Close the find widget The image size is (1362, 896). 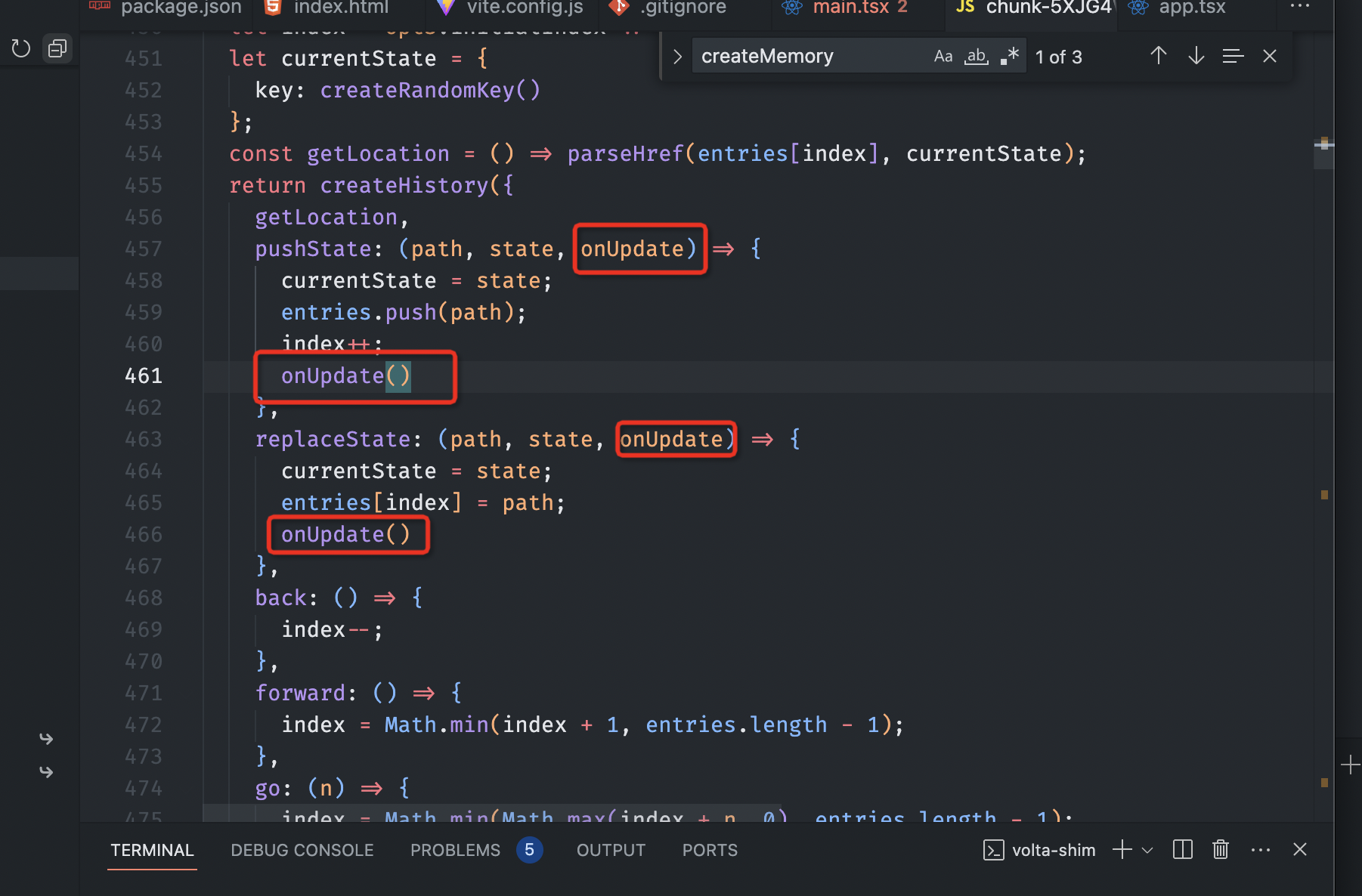1270,56
